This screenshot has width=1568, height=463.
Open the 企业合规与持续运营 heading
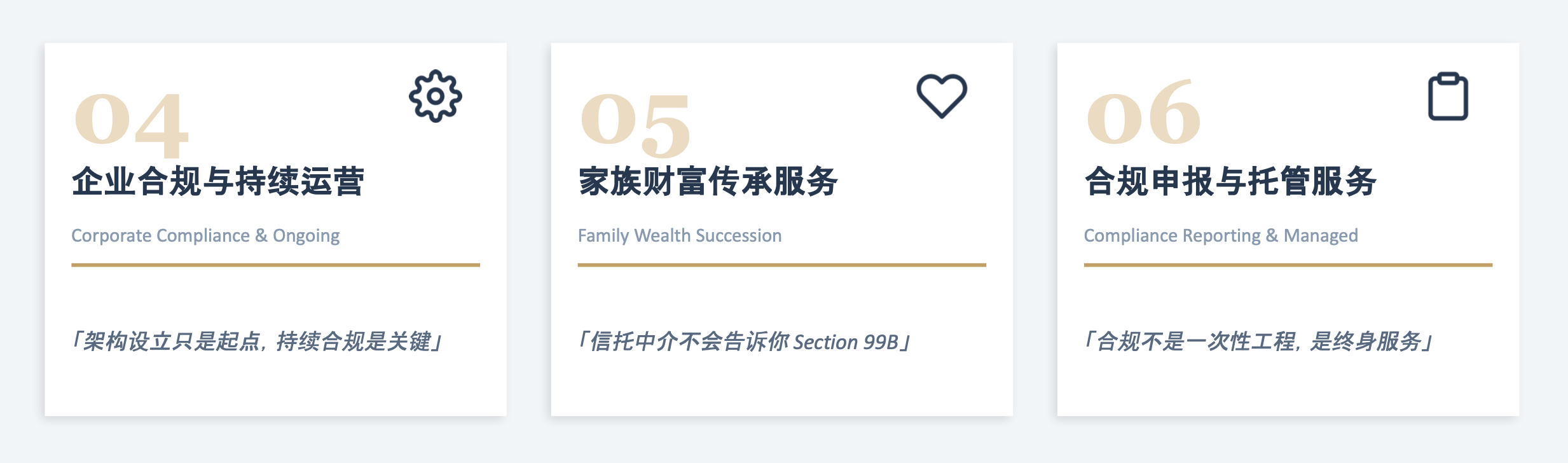point(218,181)
